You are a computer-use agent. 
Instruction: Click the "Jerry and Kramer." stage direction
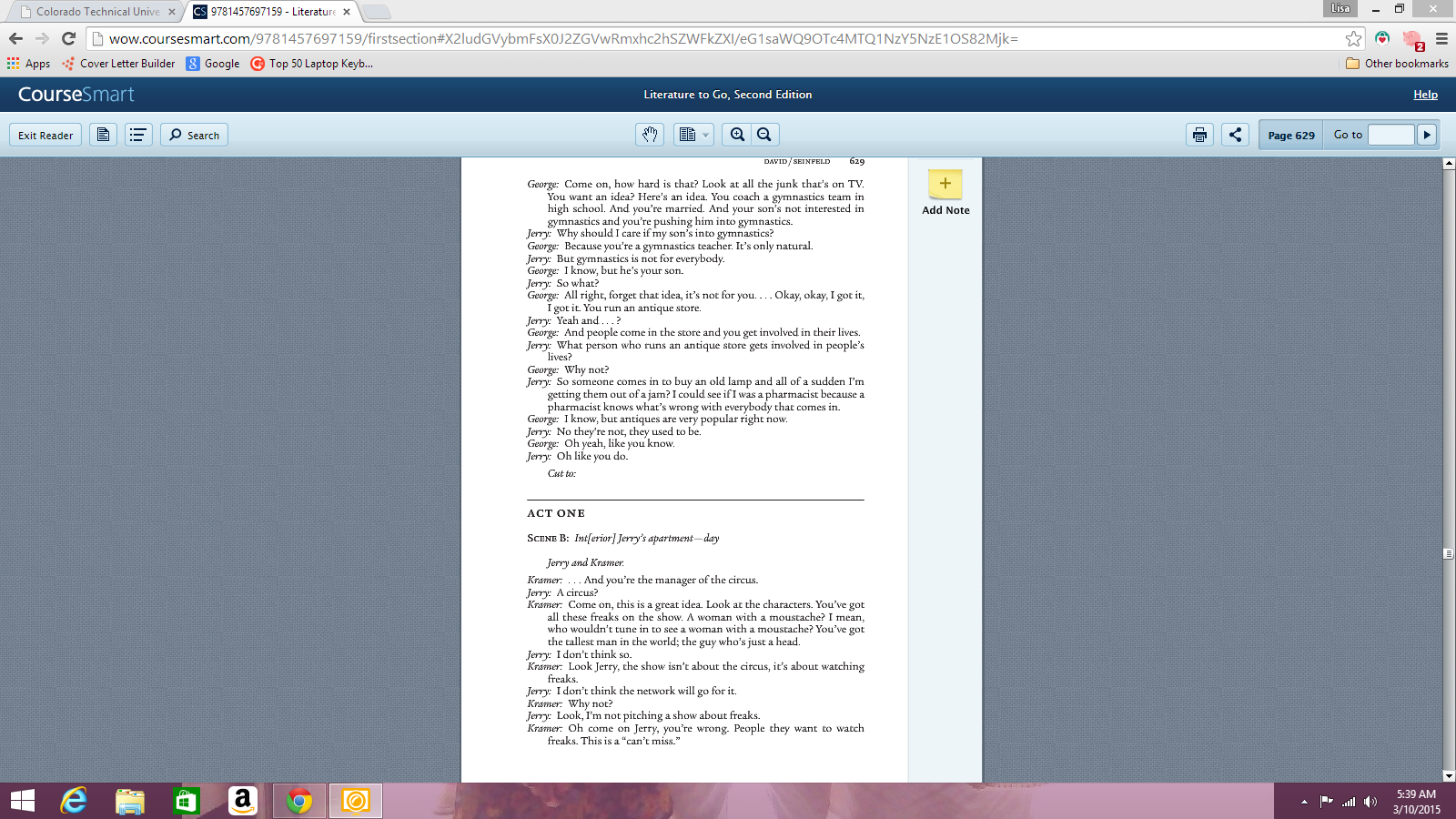tap(585, 562)
